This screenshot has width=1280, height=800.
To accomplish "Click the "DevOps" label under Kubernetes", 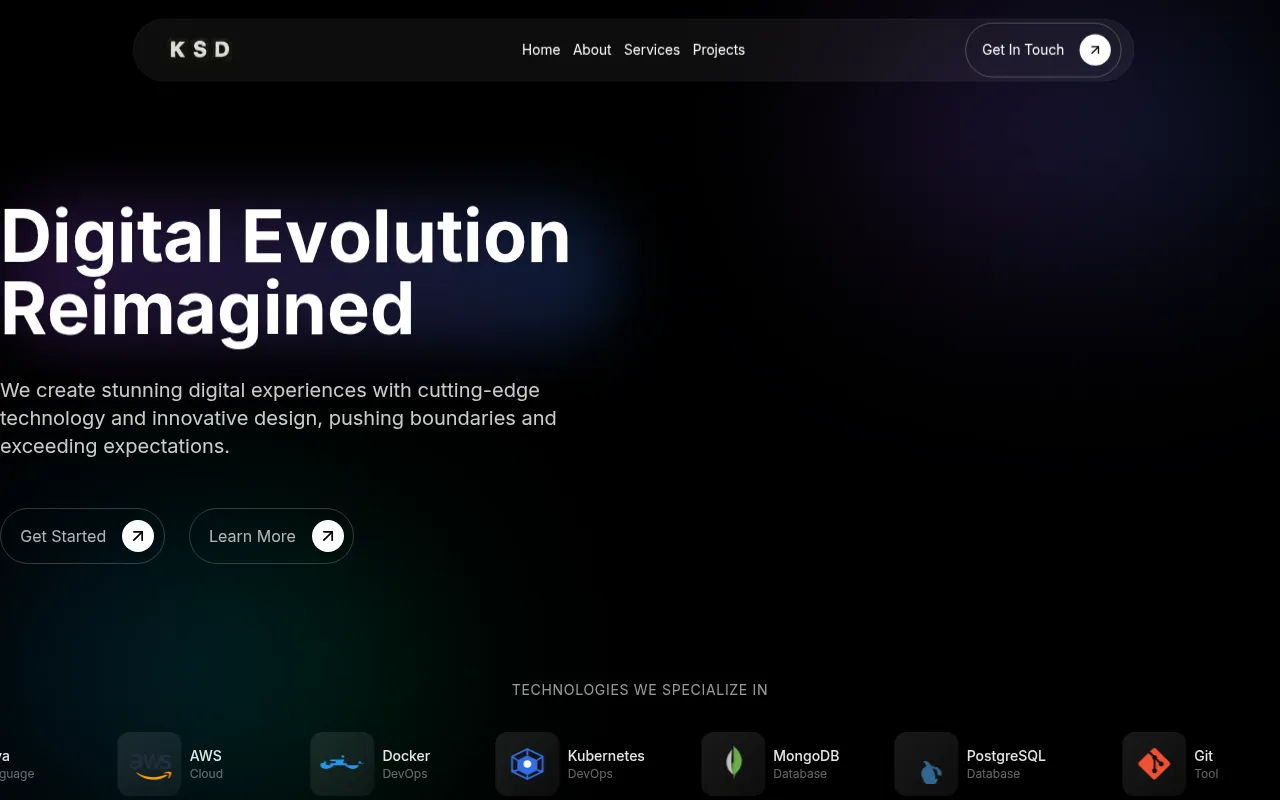I will [590, 774].
